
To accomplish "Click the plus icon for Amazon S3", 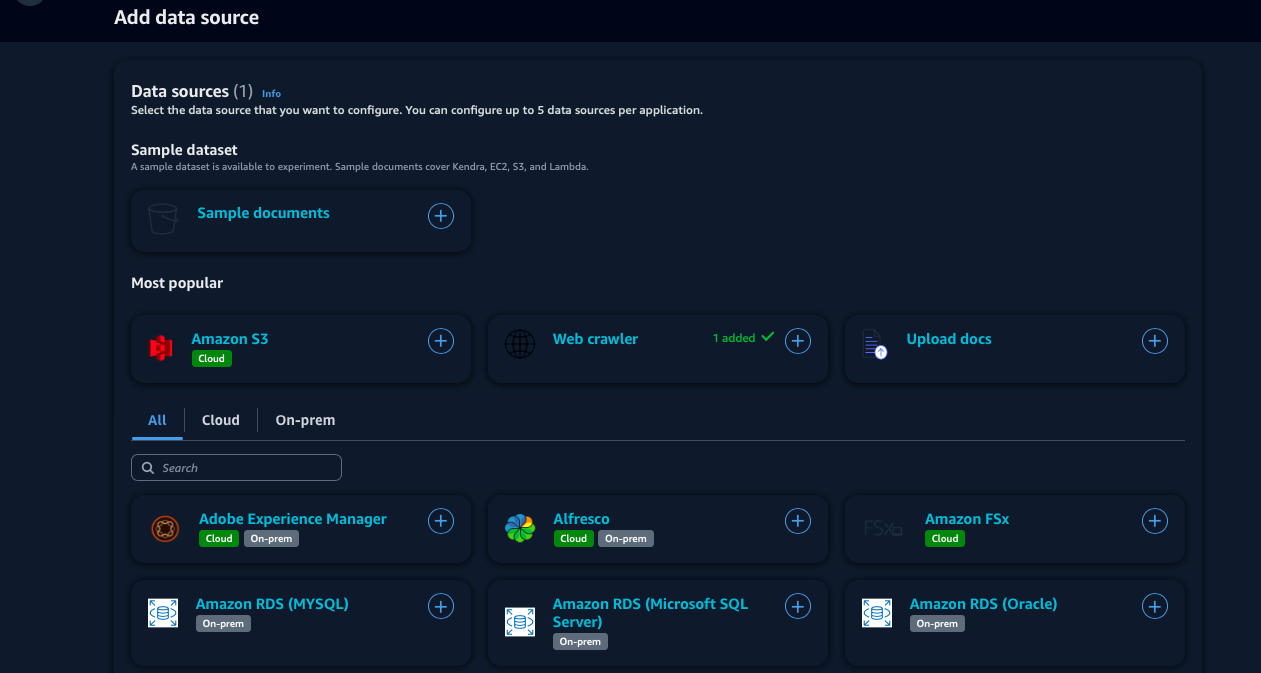I will click(441, 341).
